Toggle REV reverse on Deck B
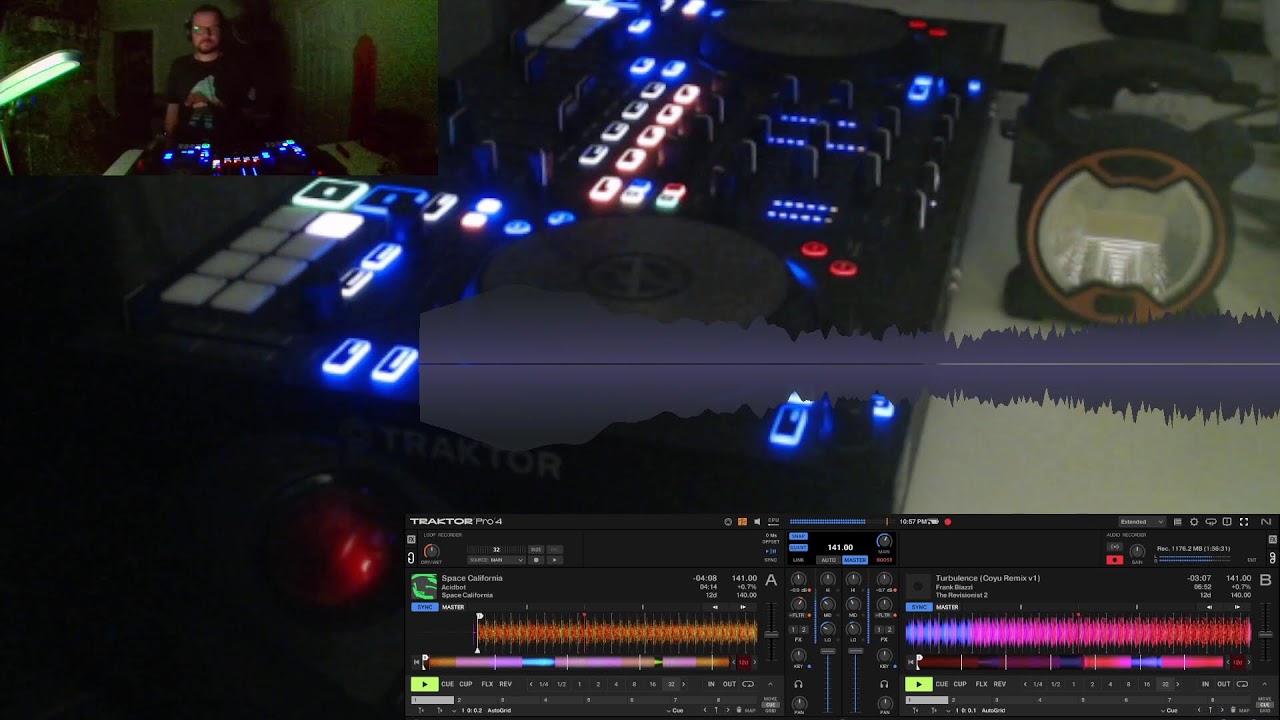This screenshot has height=720, width=1280. click(x=1000, y=684)
